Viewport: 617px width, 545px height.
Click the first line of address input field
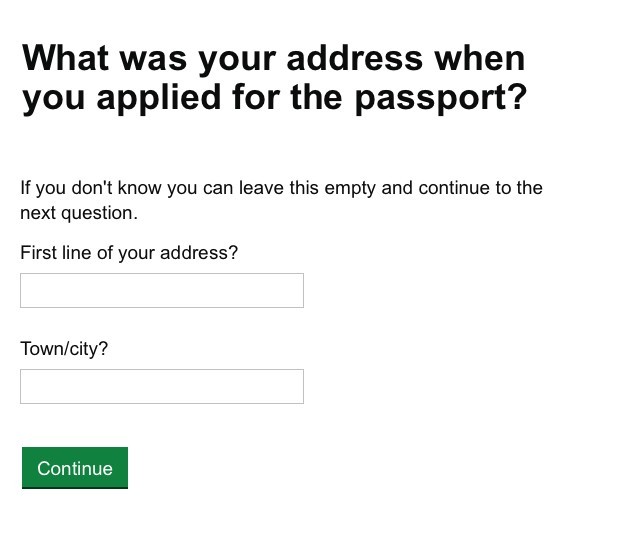[161, 290]
